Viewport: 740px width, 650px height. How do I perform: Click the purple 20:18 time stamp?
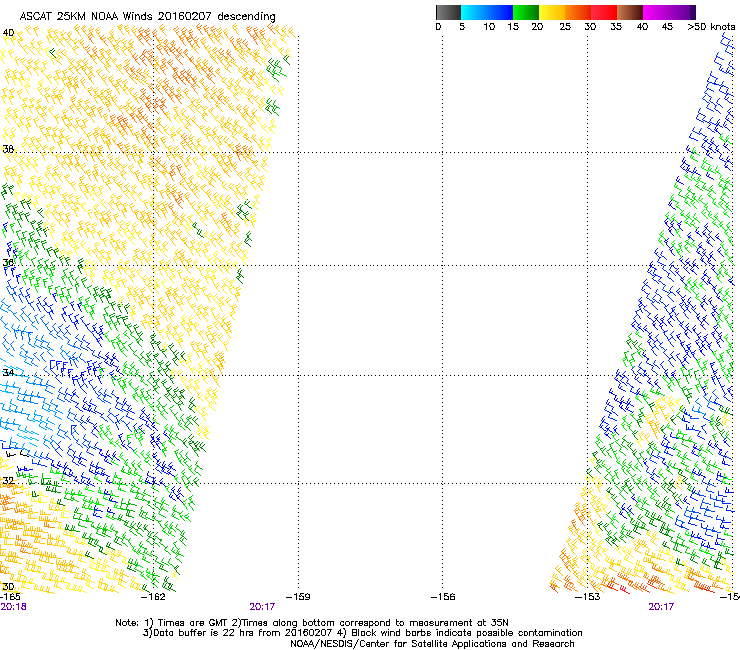click(13, 607)
